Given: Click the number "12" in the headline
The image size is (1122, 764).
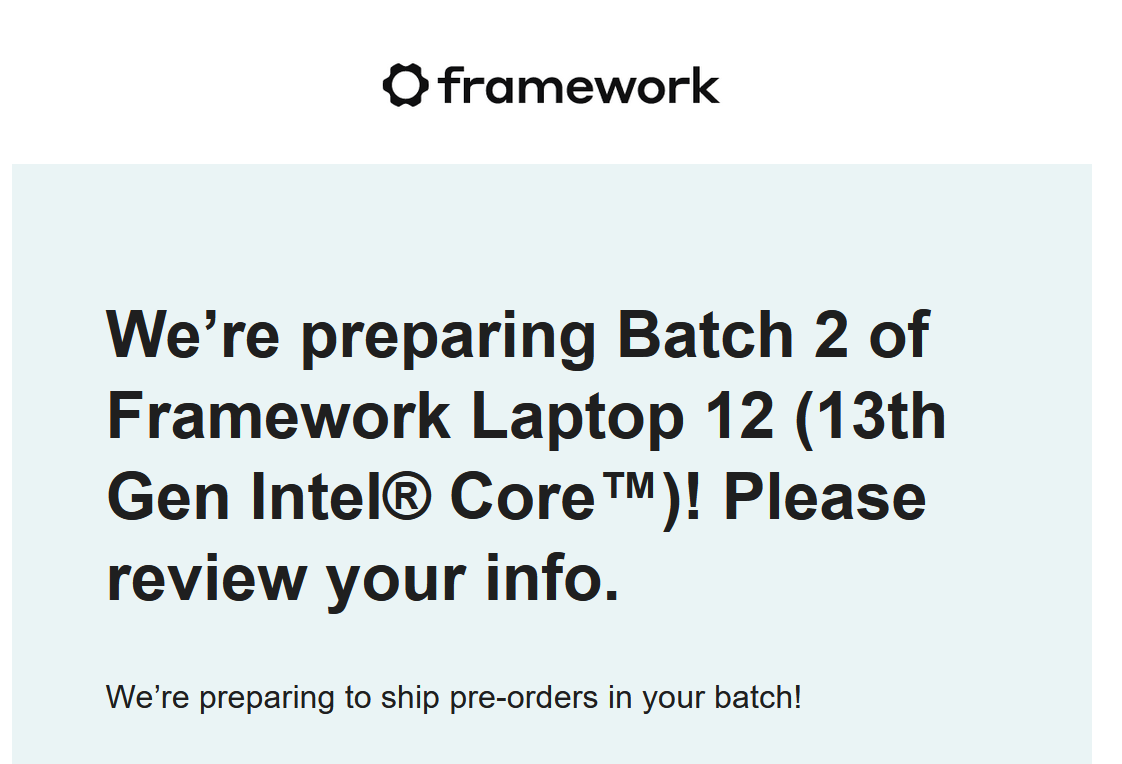Looking at the screenshot, I should coord(739,416).
